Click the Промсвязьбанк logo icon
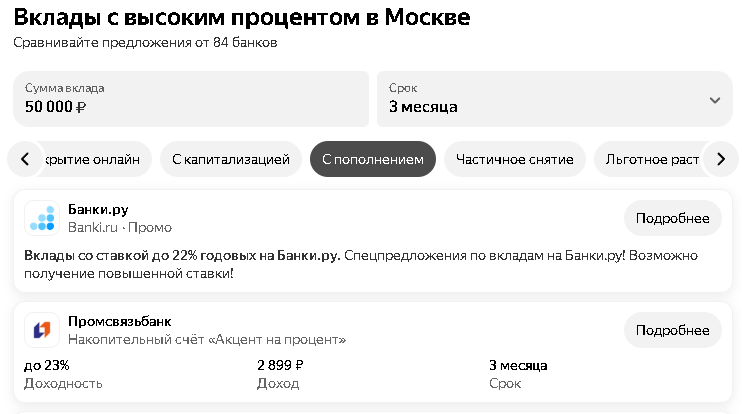Viewport: 742px width, 414px height. coord(42,329)
